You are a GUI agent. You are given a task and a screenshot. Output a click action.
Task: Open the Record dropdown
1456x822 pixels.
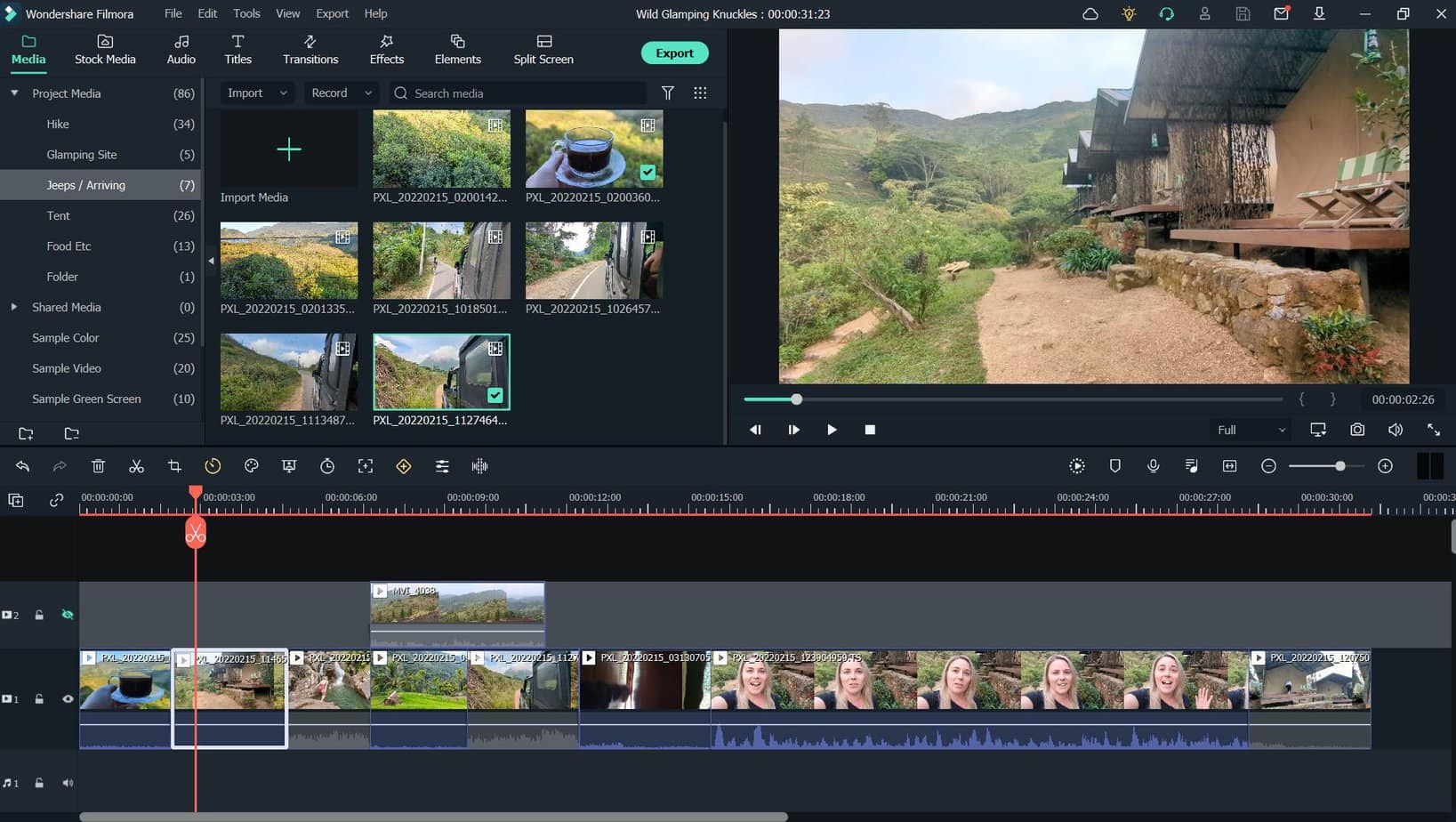click(x=341, y=93)
